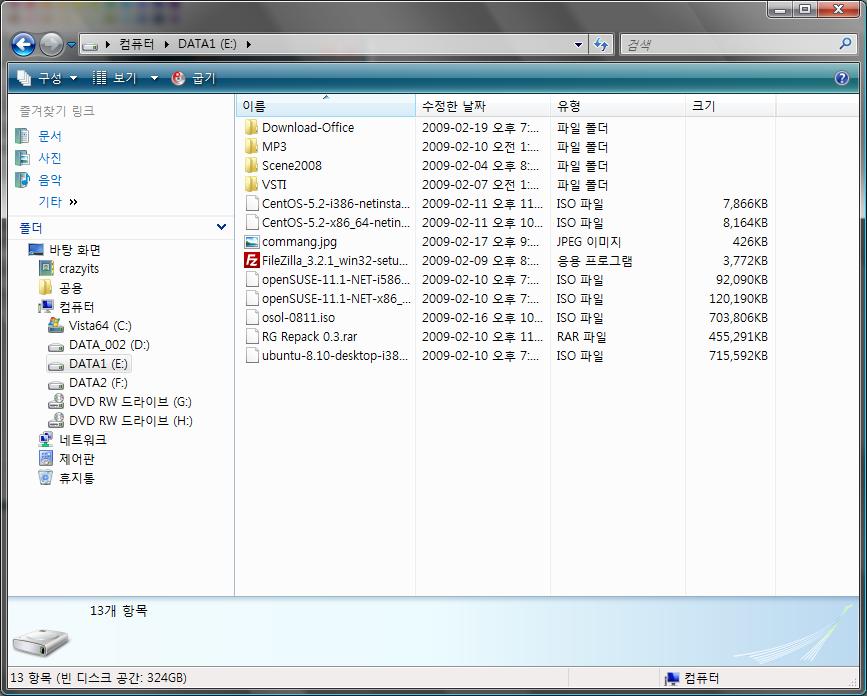Go back with the Back arrow button
867x696 pixels.
coord(23,44)
